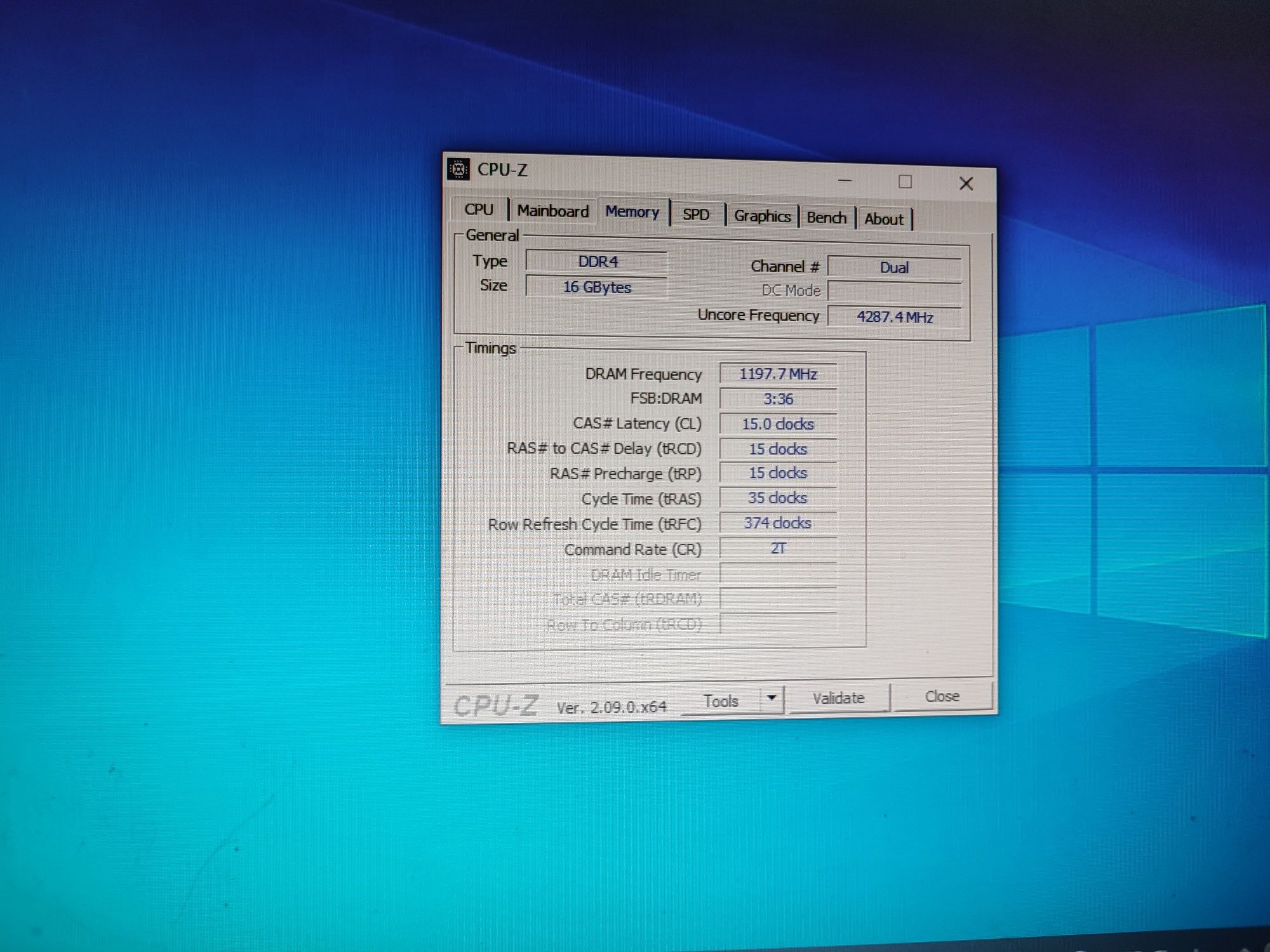Click the CPU-Z window title text
This screenshot has width=1270, height=952.
(502, 169)
